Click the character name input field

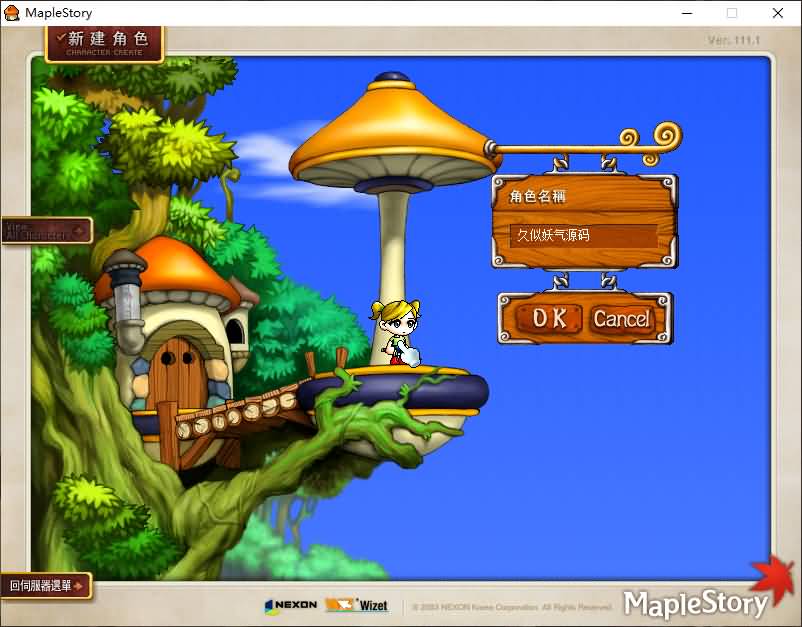584,236
